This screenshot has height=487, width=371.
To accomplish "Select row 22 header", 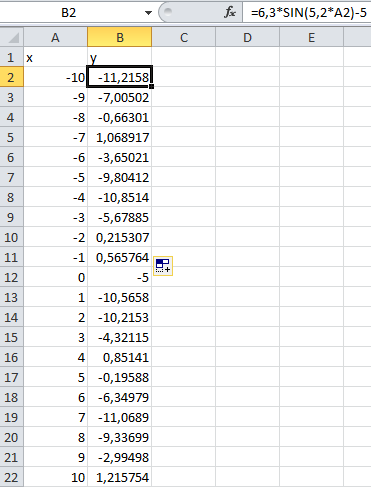I will point(12,477).
